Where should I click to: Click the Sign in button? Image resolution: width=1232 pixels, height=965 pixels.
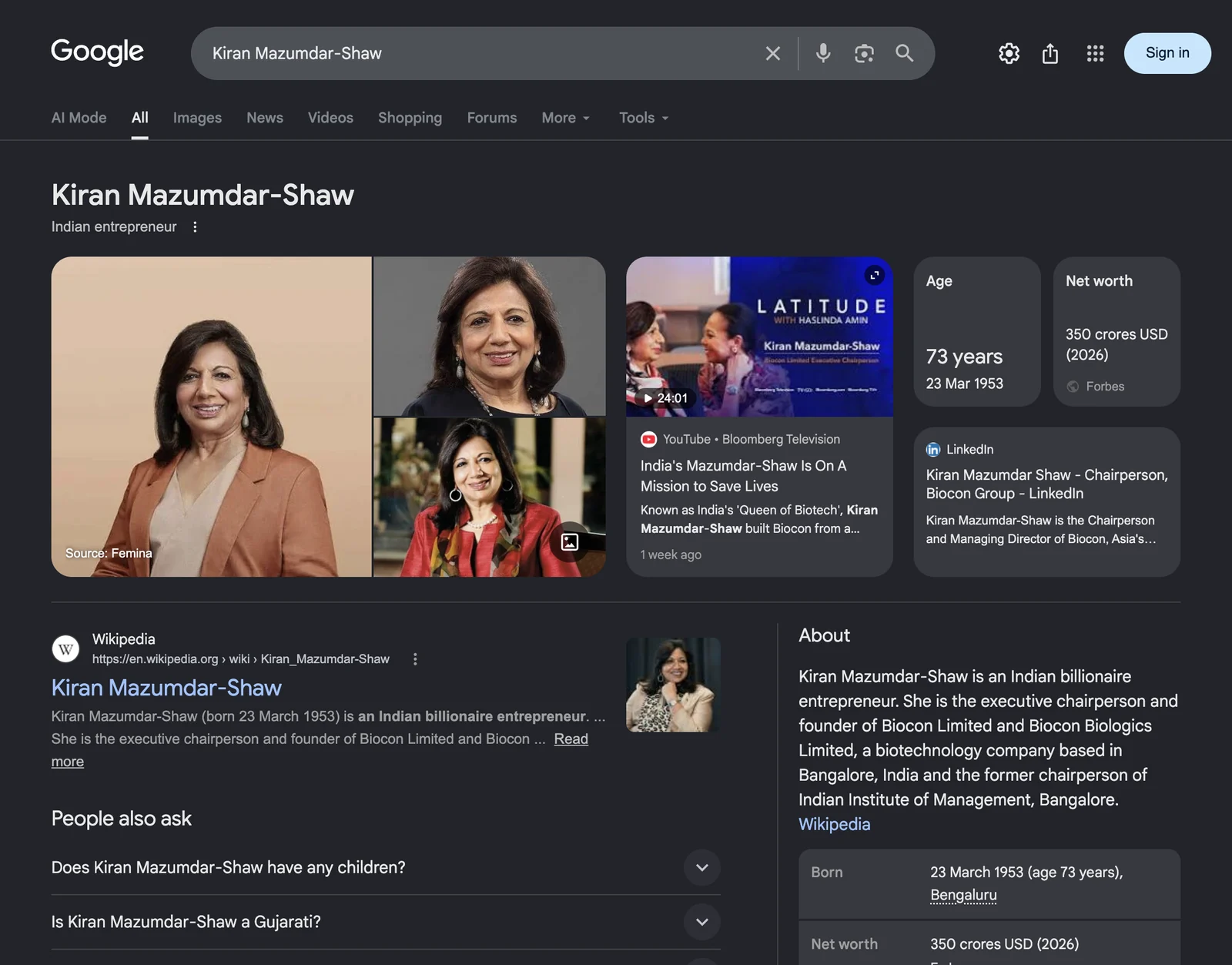point(1167,53)
